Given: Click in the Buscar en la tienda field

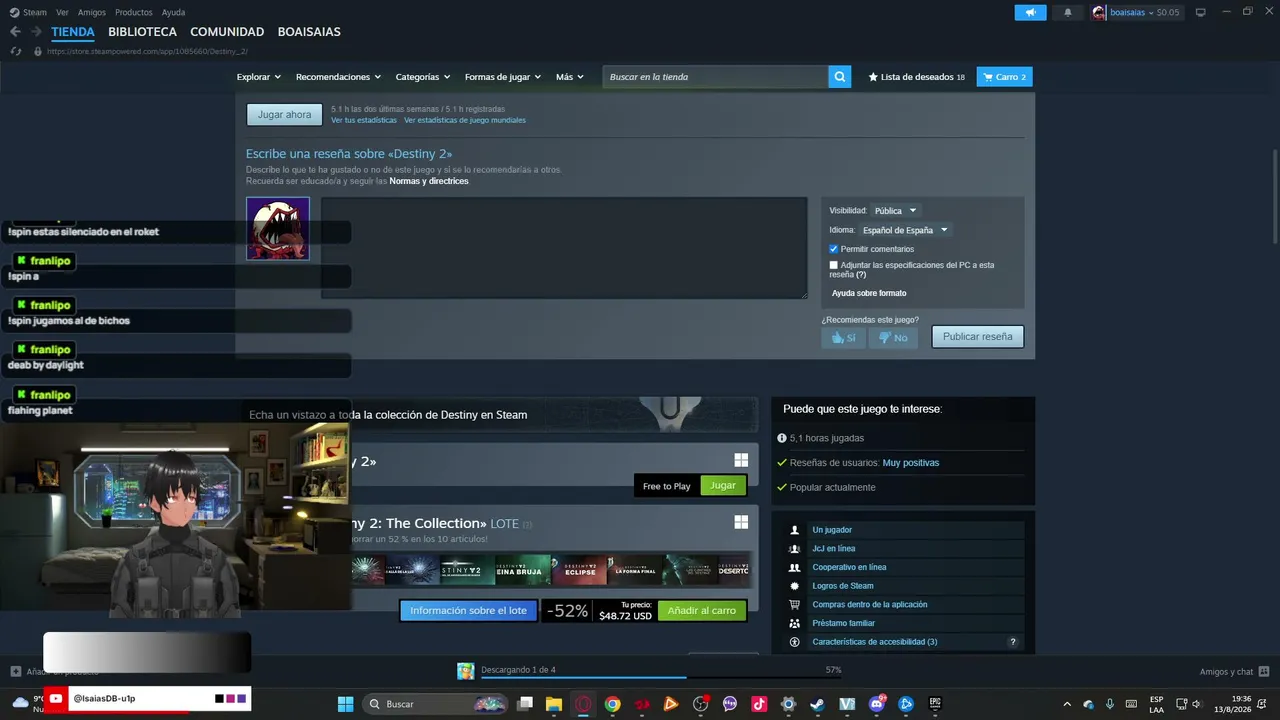Looking at the screenshot, I should [715, 77].
